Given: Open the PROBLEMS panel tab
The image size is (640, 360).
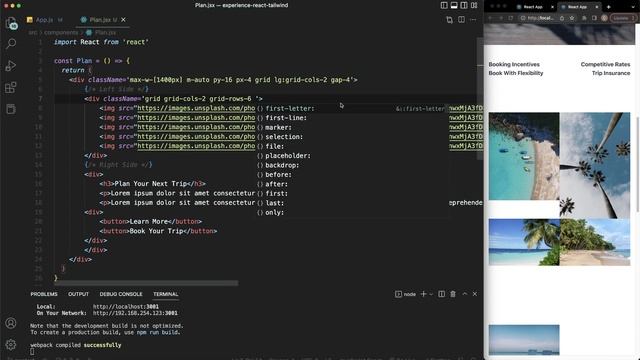Looking at the screenshot, I should pyautogui.click(x=44, y=294).
